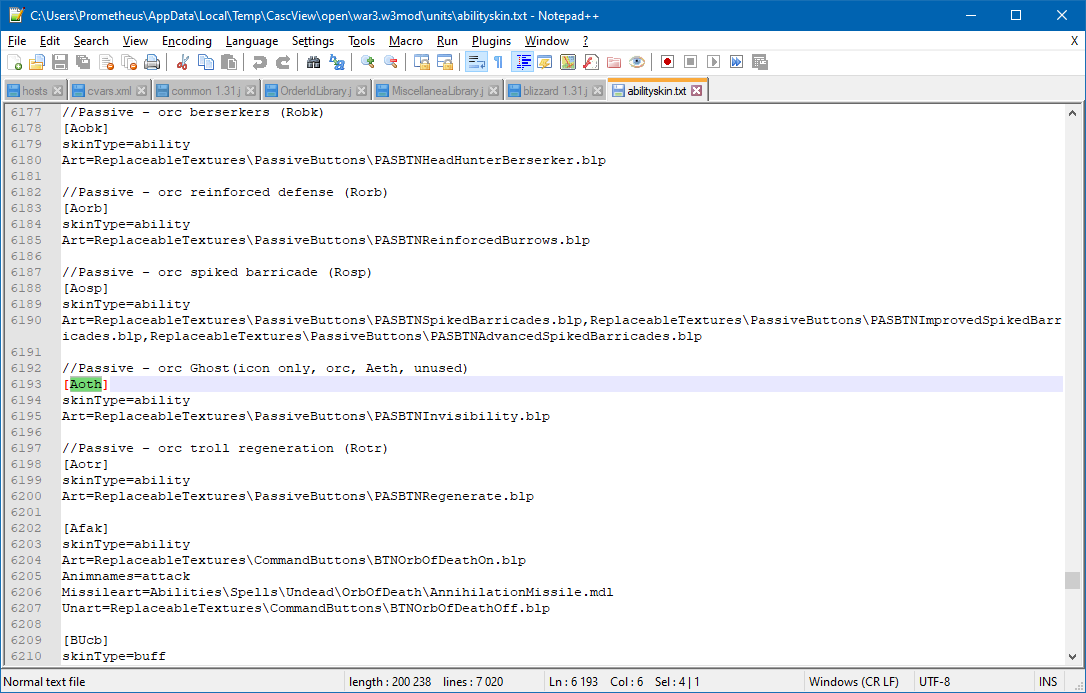1086x693 pixels.
Task: Open Find with the binoculars icon
Action: (x=314, y=62)
